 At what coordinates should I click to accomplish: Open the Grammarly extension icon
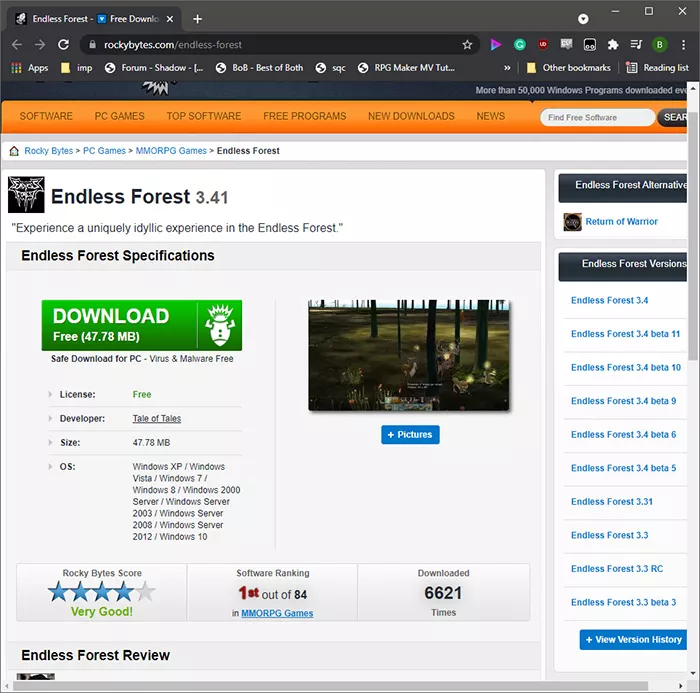tap(520, 45)
